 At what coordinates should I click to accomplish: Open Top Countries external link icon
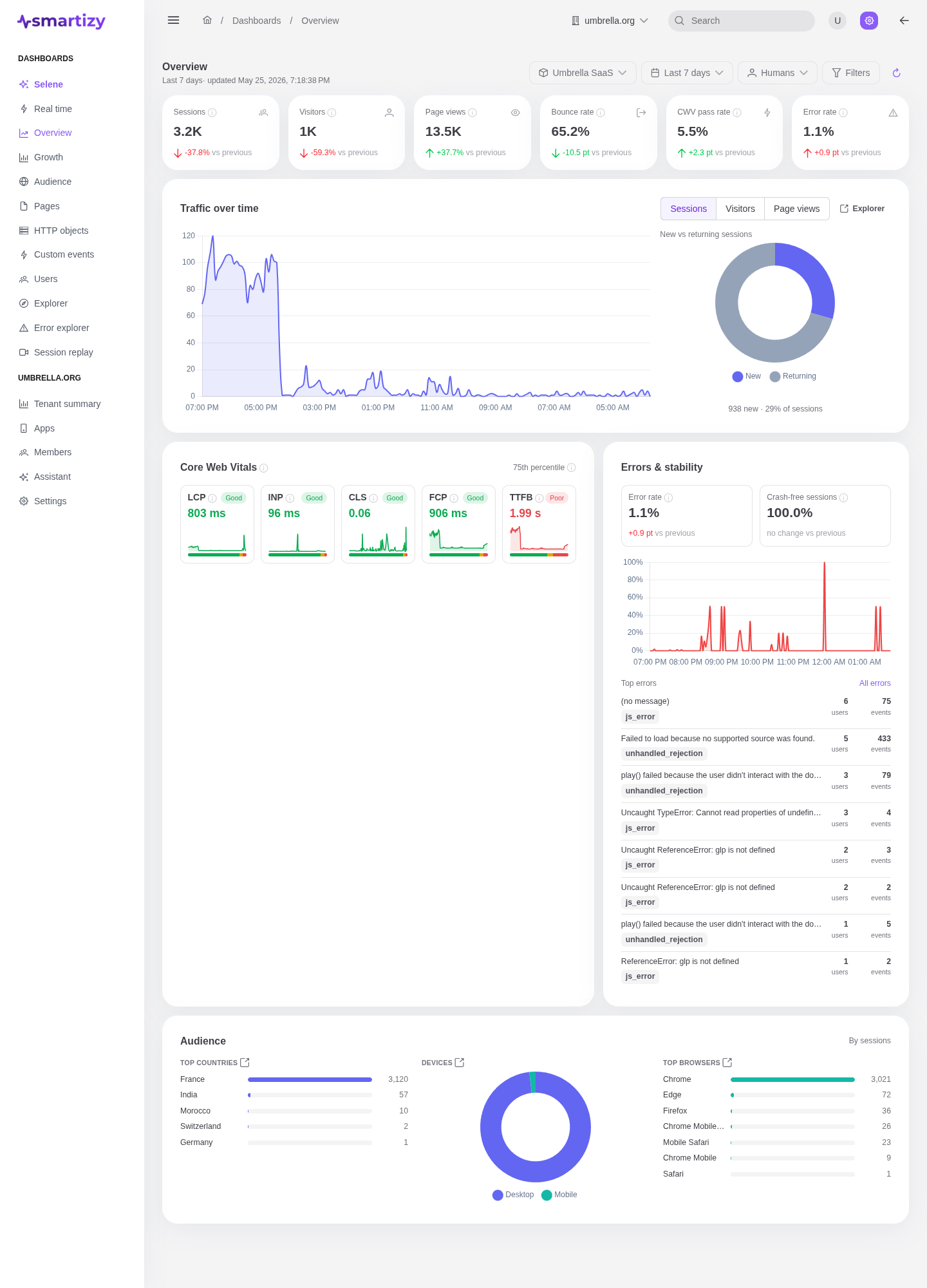245,1063
